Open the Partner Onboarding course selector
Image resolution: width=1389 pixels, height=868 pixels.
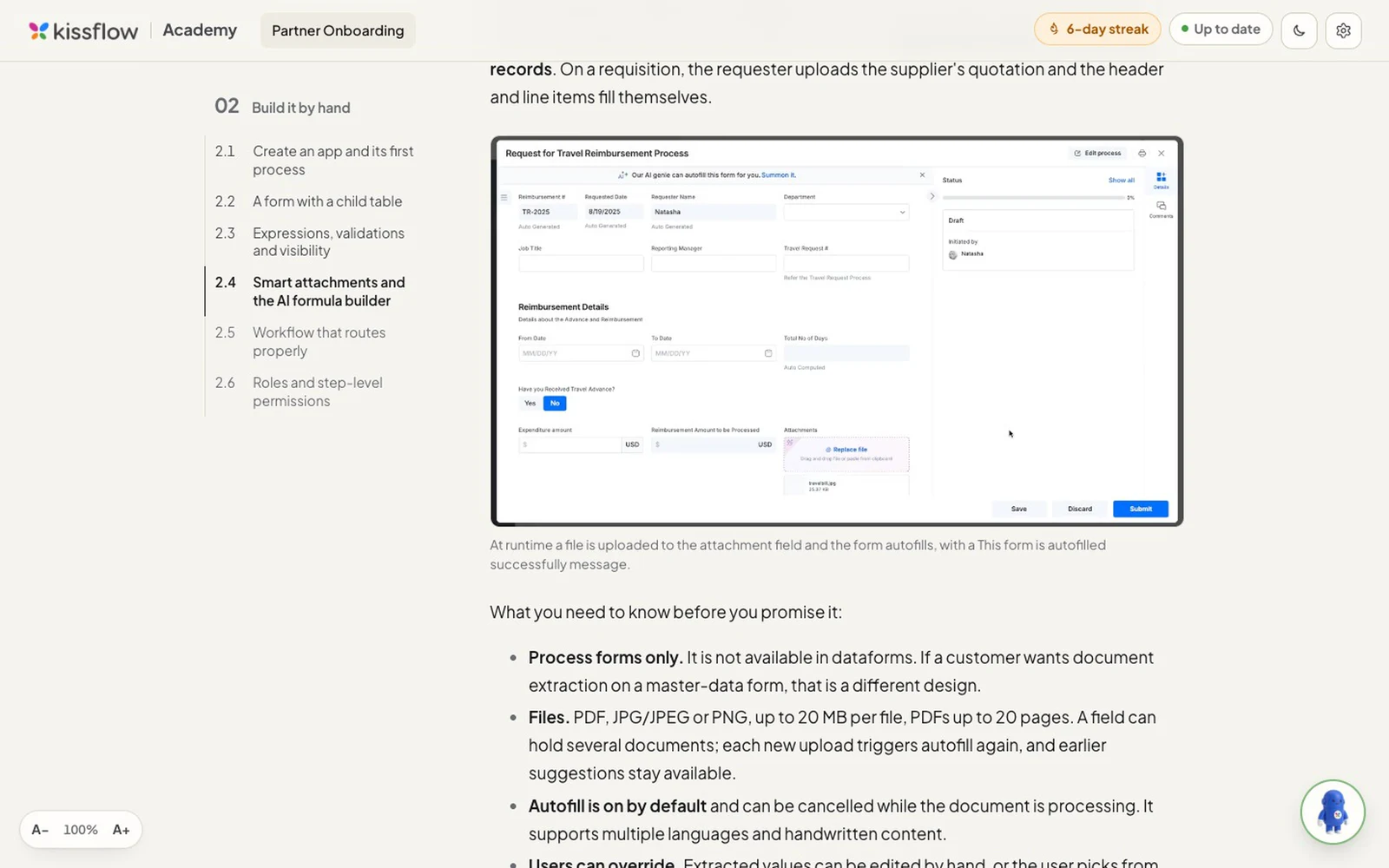click(x=338, y=30)
